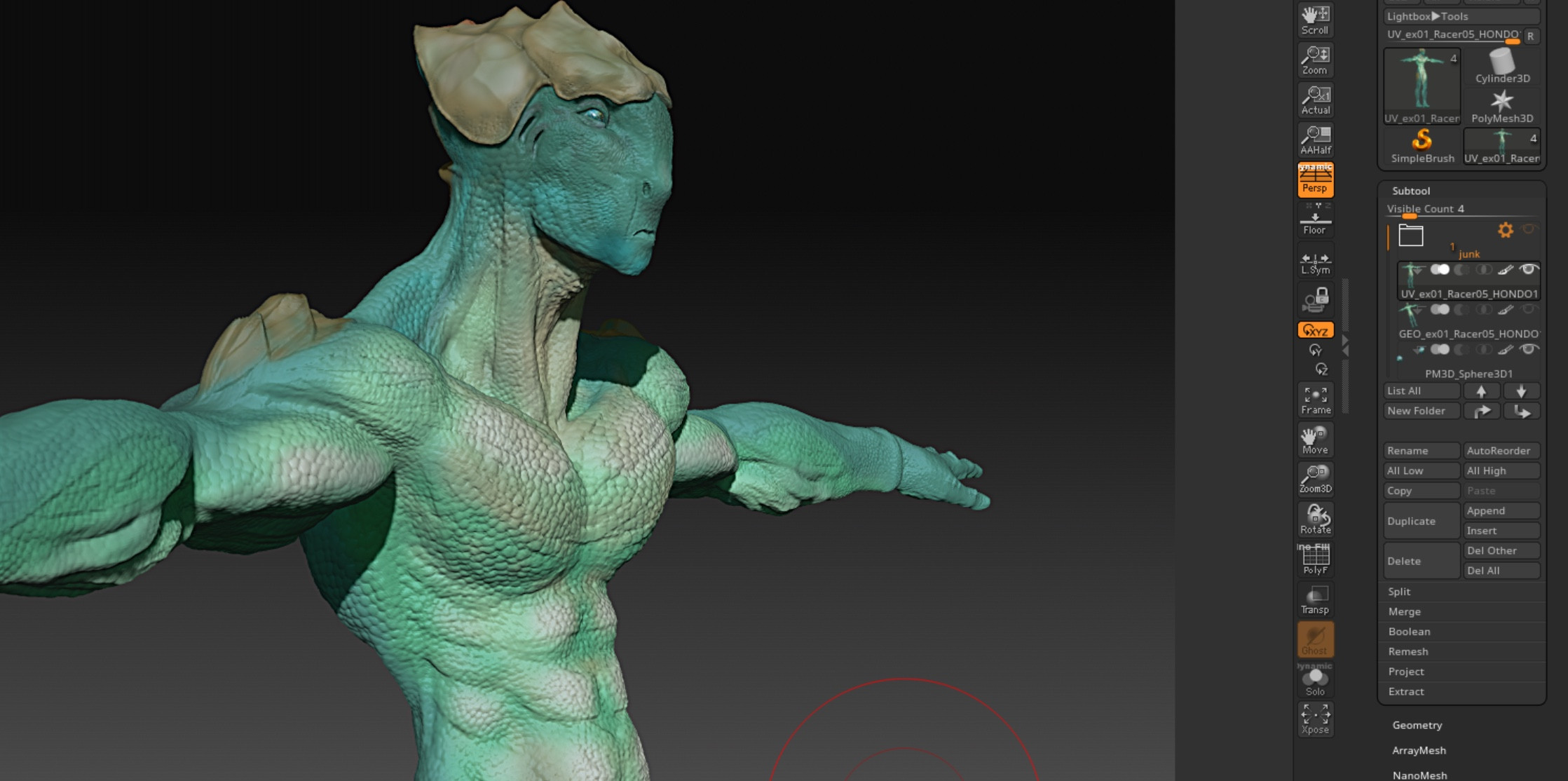Viewport: 1568px width, 781px height.
Task: Open the Merge subtools menu
Action: click(1406, 611)
